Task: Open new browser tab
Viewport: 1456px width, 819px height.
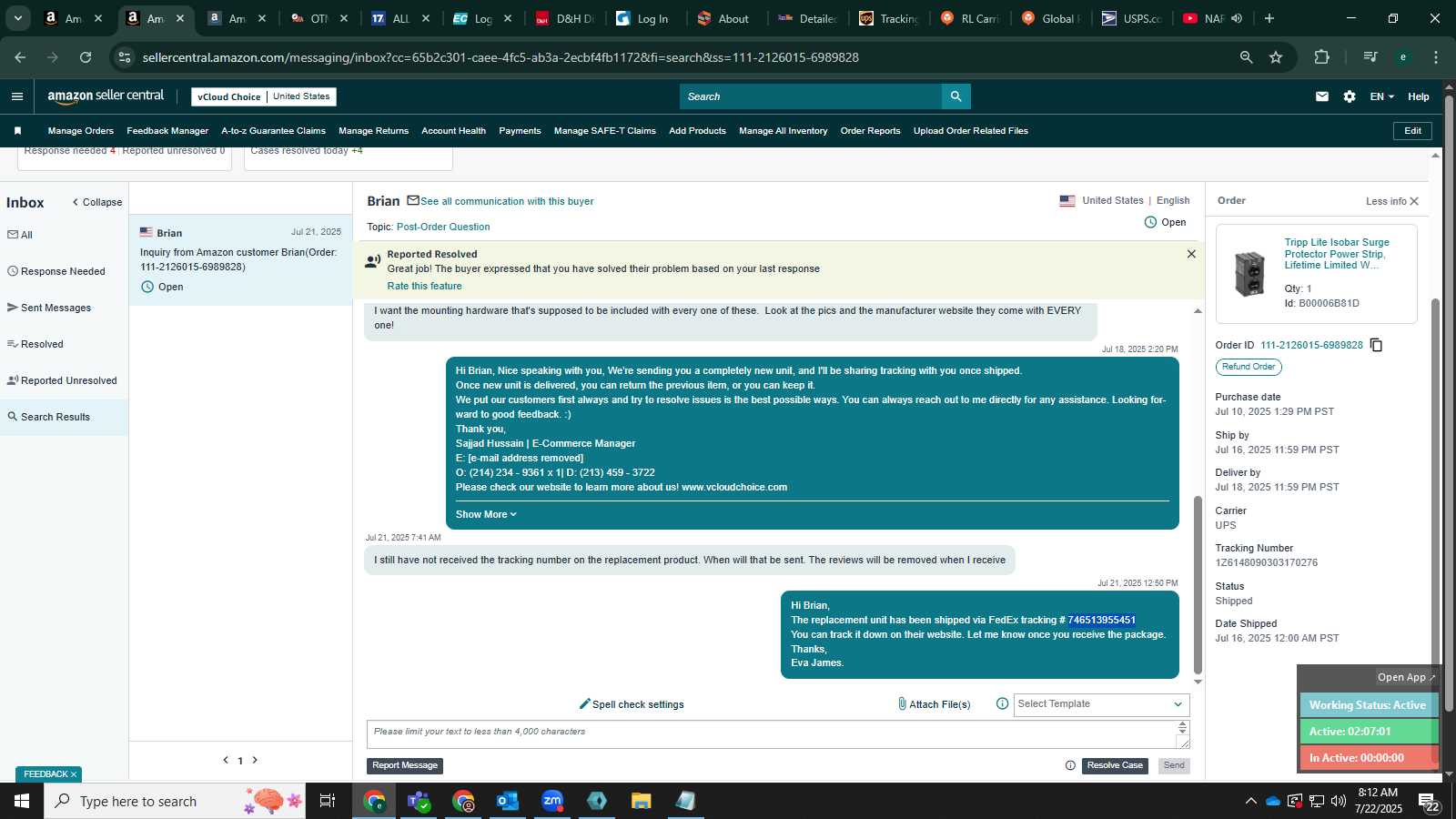Action: 1269,18
